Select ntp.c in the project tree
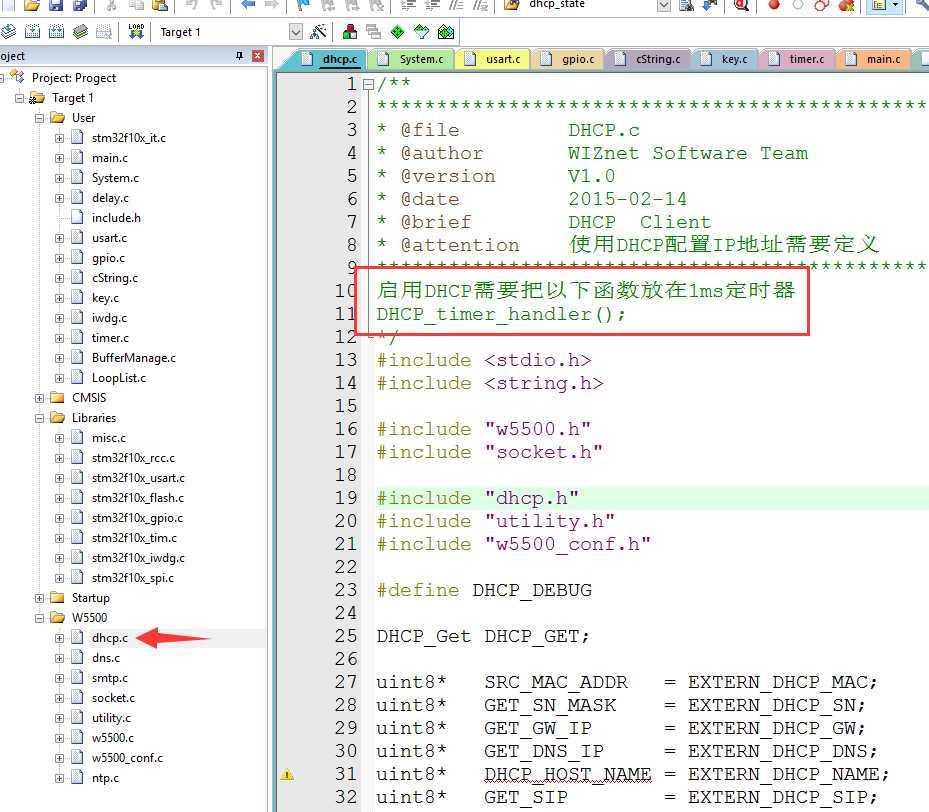This screenshot has width=929, height=812. click(105, 778)
